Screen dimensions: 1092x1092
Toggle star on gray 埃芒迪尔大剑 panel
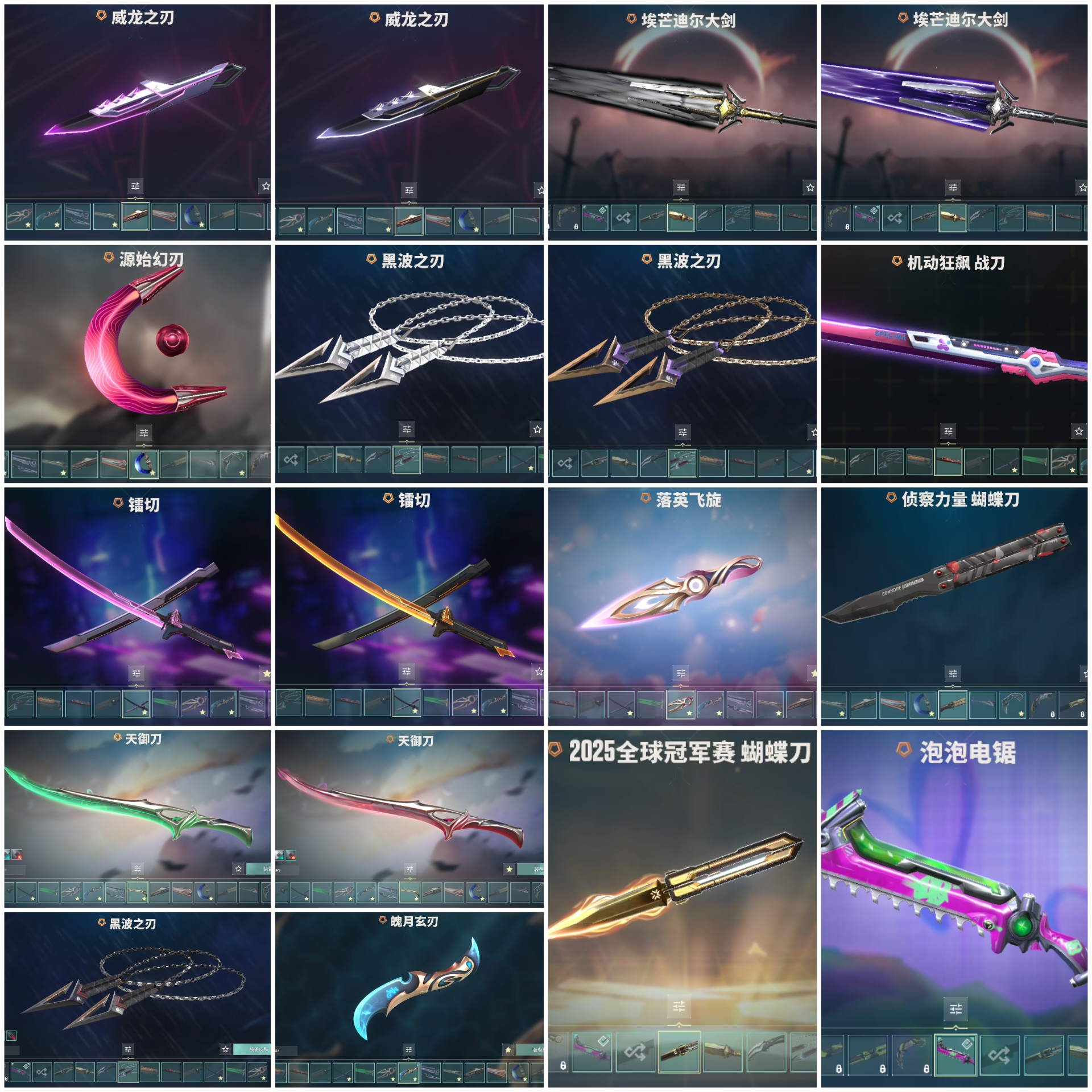[x=810, y=187]
